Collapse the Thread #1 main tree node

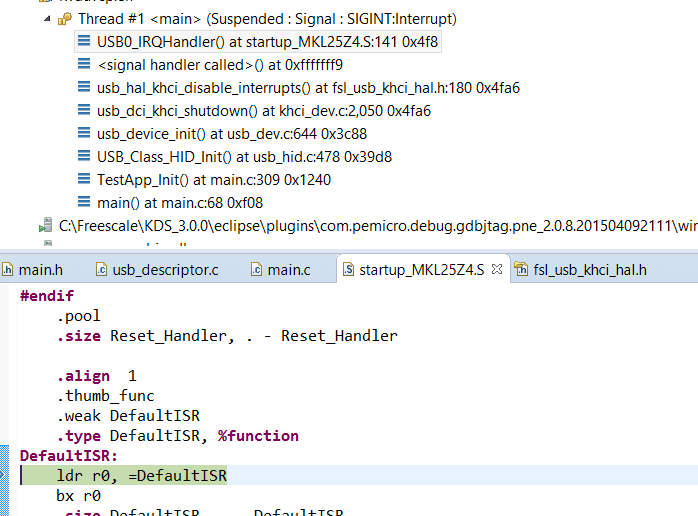click(47, 19)
